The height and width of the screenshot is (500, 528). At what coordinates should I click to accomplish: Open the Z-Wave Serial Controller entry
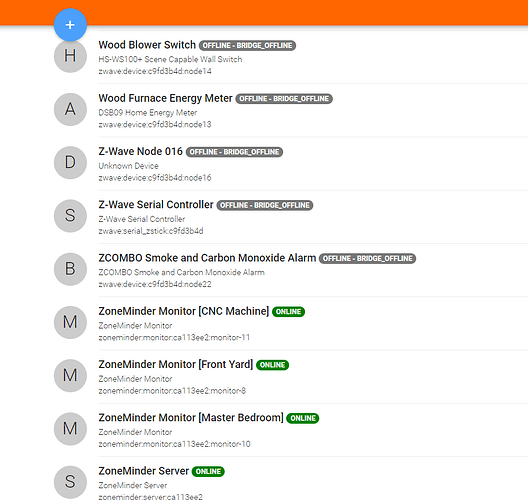click(156, 204)
